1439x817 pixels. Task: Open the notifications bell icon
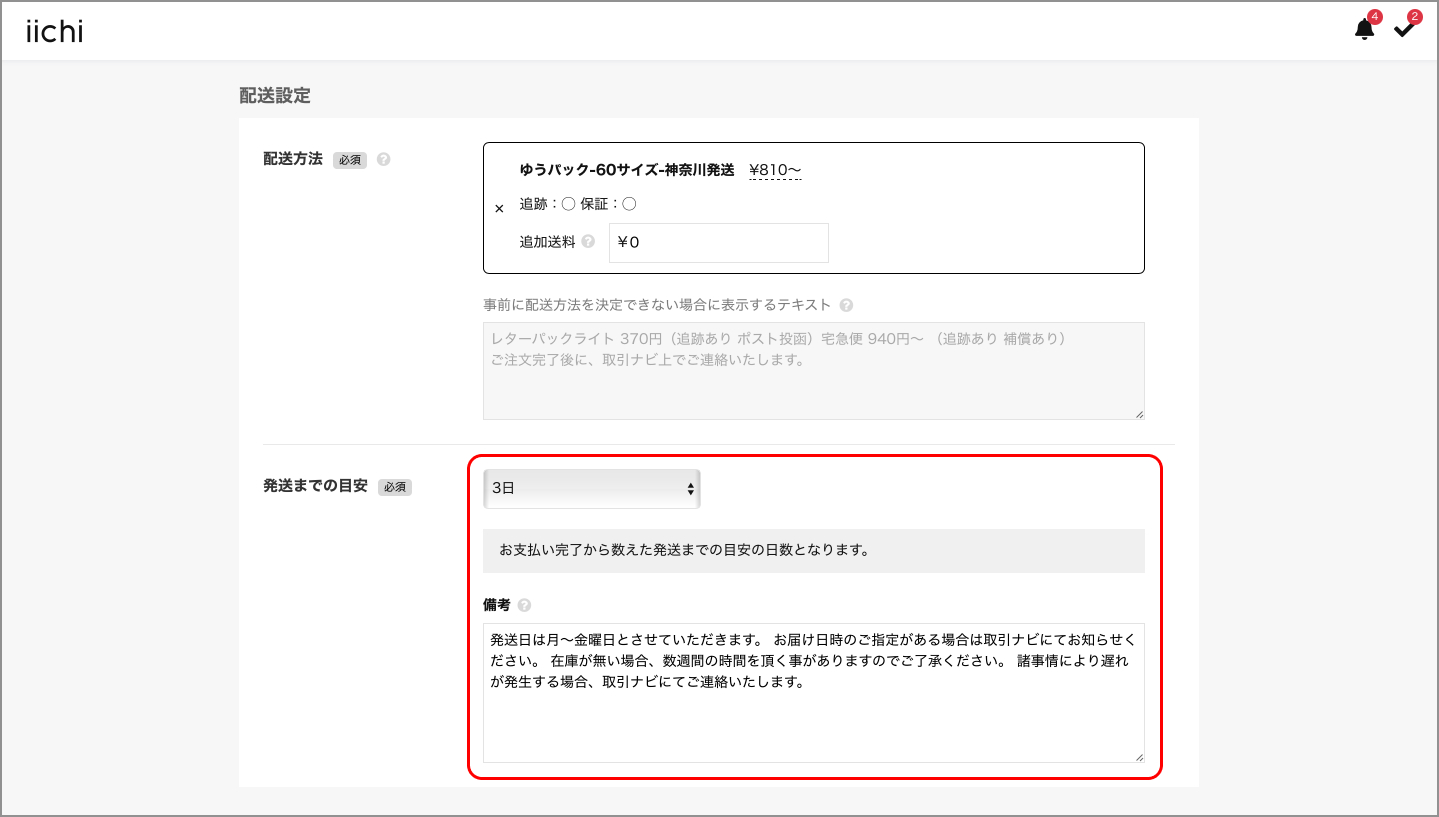coord(1364,30)
